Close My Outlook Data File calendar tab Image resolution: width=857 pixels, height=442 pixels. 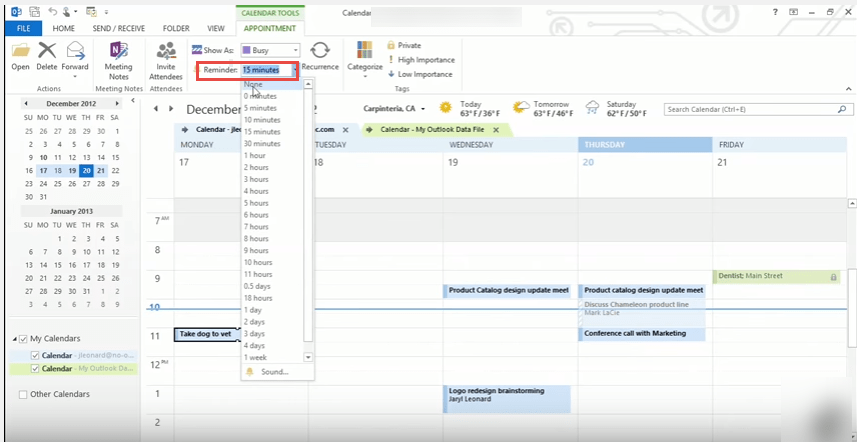tap(496, 130)
